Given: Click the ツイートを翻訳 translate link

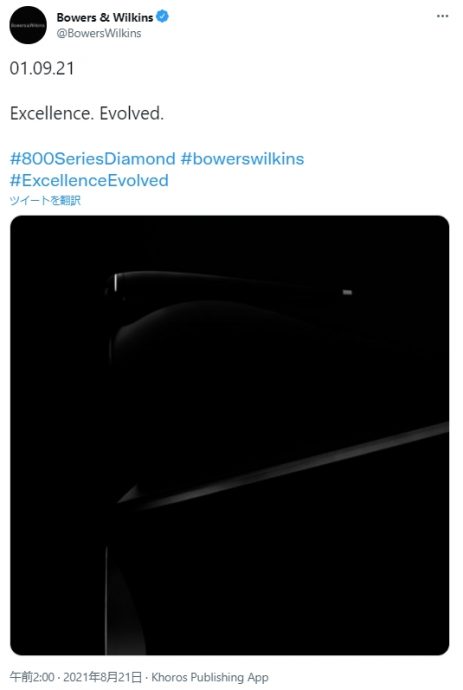Looking at the screenshot, I should click(x=45, y=201).
